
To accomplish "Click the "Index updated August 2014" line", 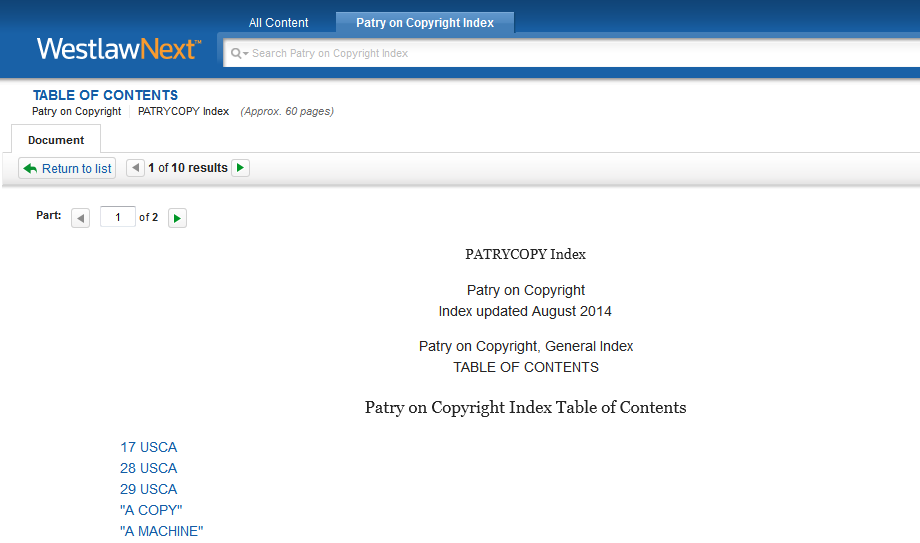I will pyautogui.click(x=525, y=311).
